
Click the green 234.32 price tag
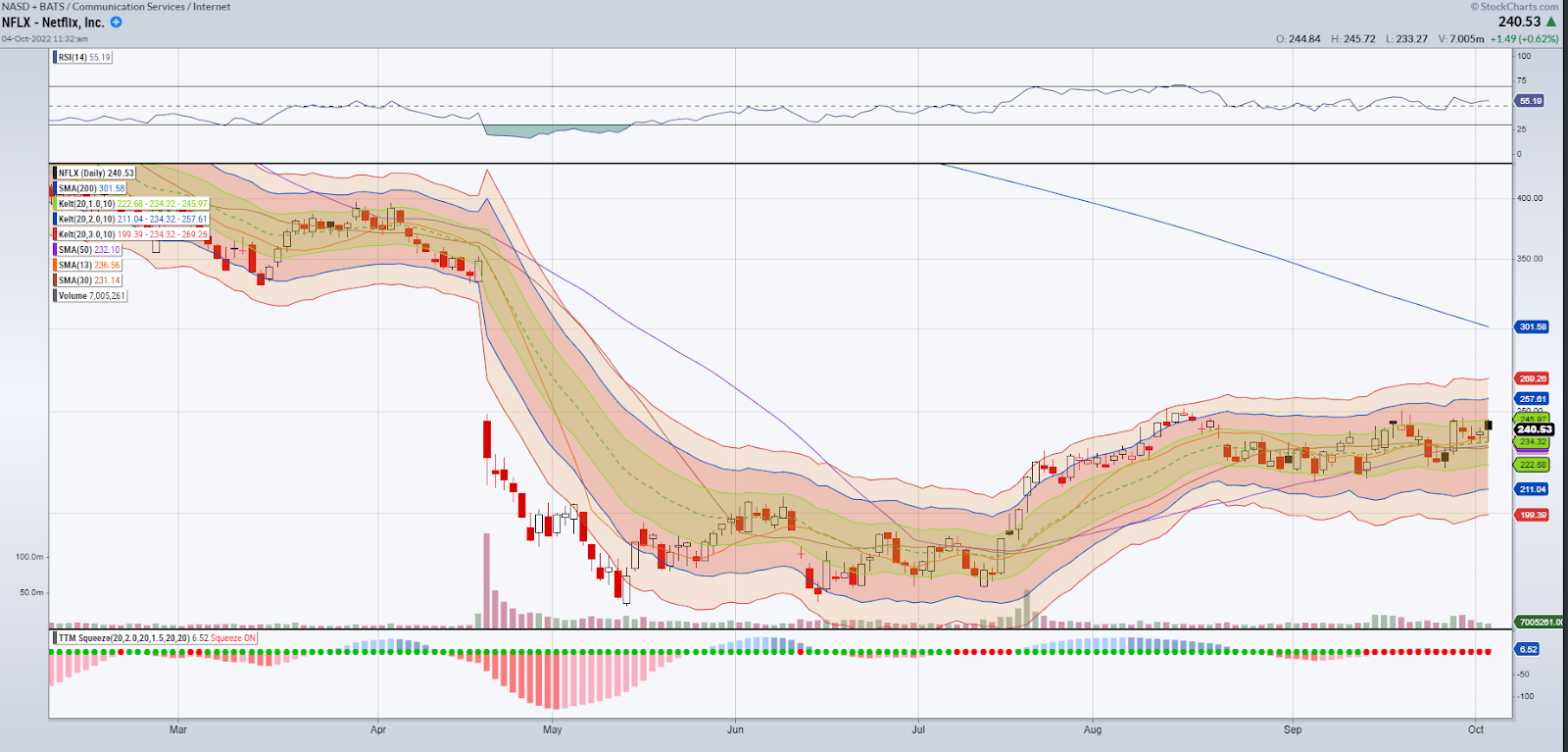tap(1533, 442)
